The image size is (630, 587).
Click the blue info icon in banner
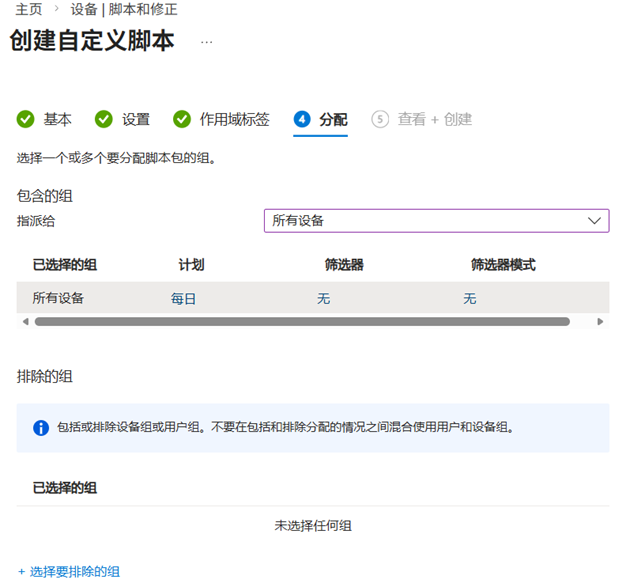coord(41,428)
